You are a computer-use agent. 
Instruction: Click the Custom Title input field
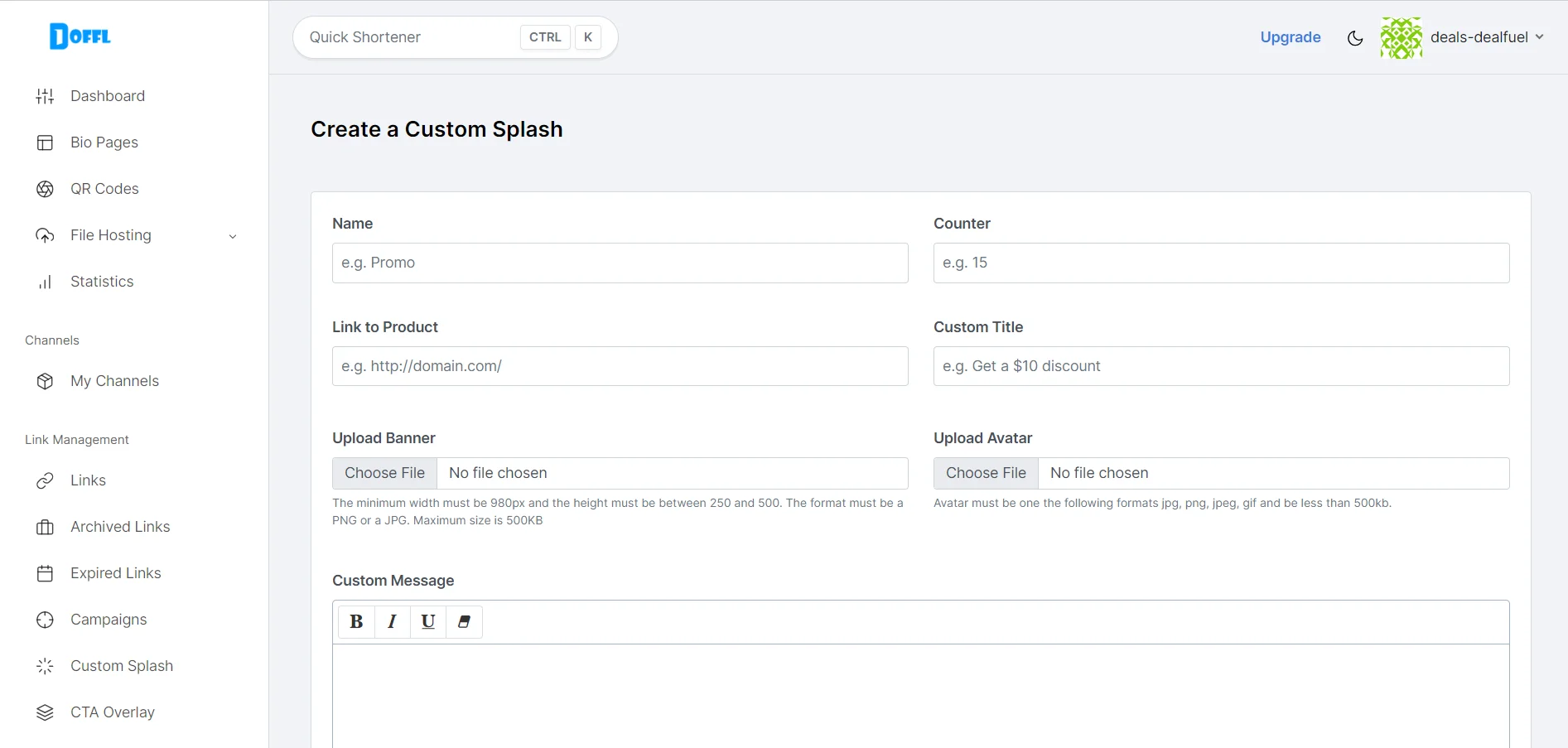(x=1222, y=366)
